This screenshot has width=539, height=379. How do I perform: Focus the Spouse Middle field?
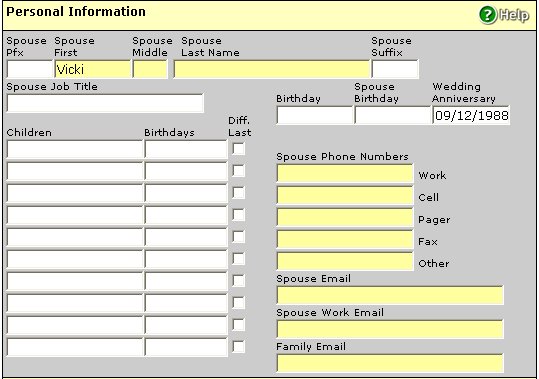pos(150,69)
